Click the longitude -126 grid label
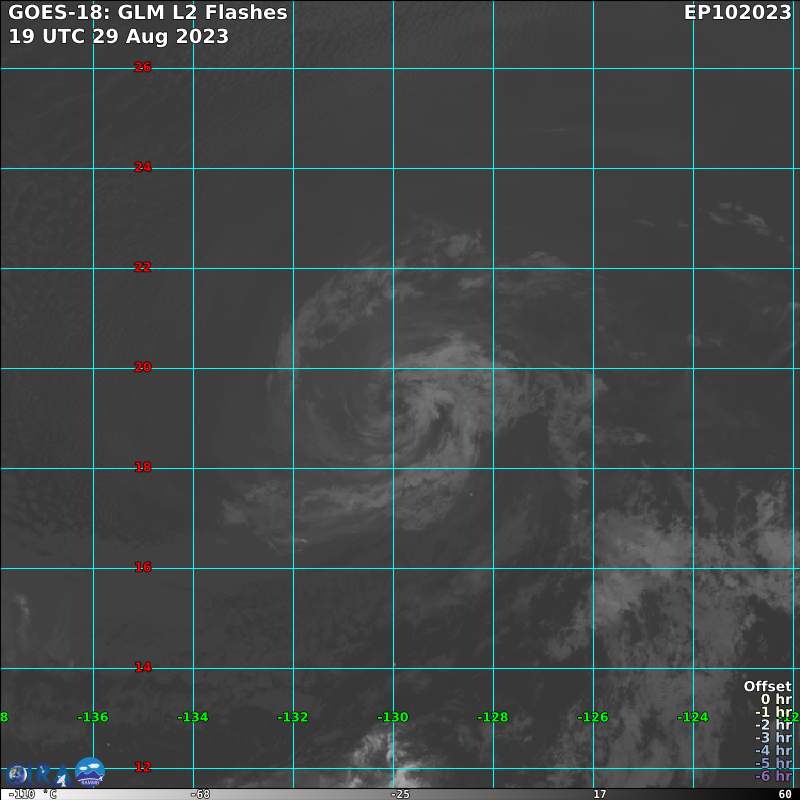Viewport: 800px width, 800px height. (593, 717)
